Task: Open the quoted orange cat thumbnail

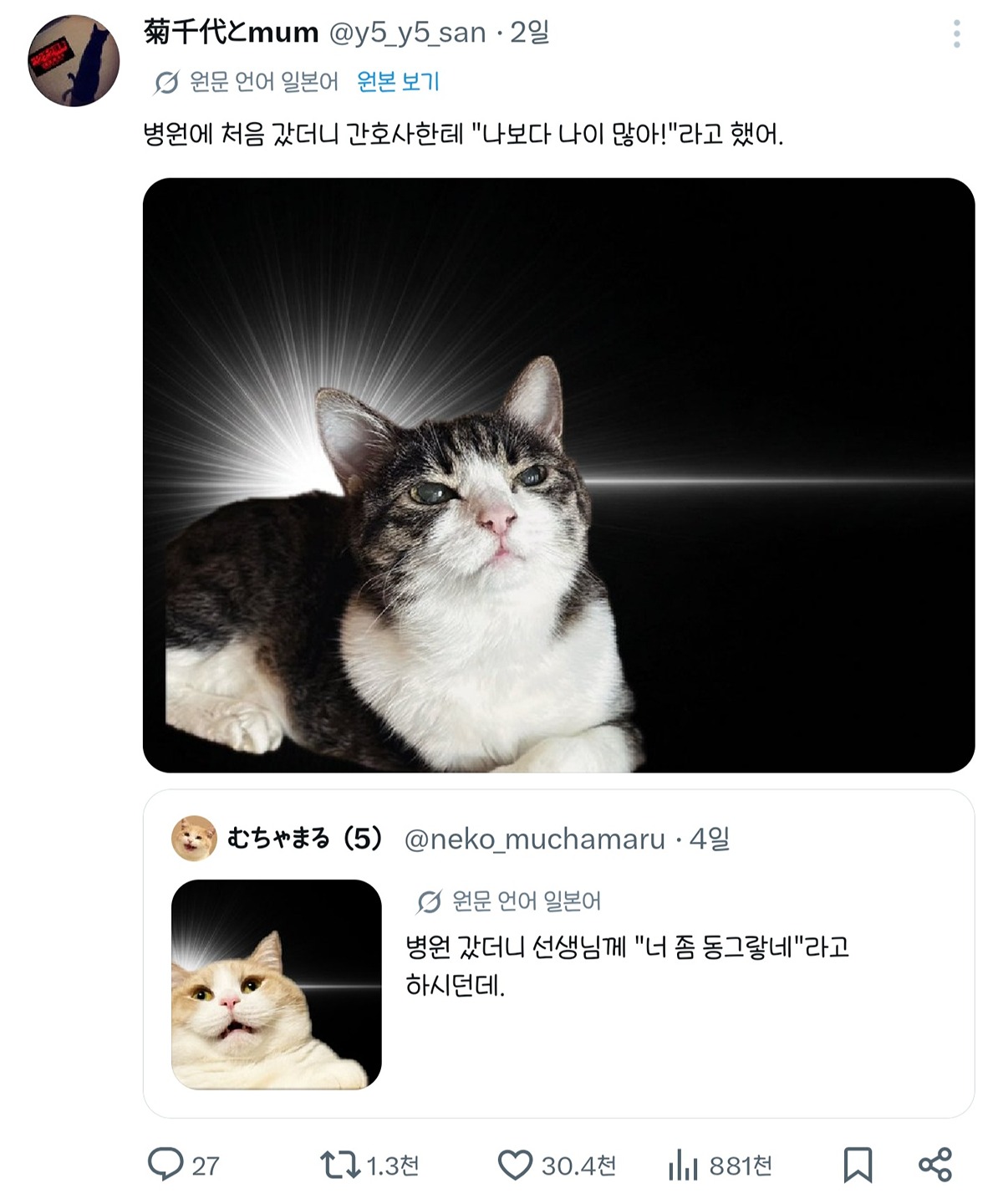Action: coord(276,984)
